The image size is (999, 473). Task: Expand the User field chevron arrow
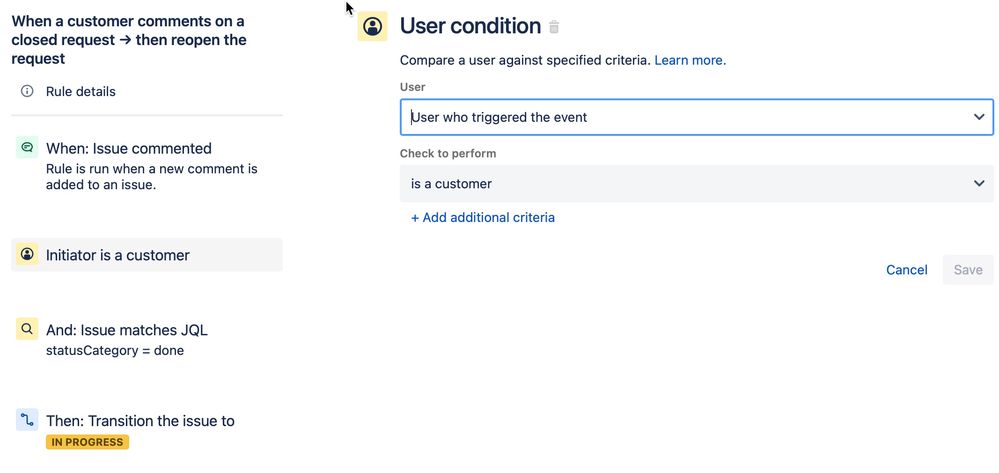click(979, 117)
